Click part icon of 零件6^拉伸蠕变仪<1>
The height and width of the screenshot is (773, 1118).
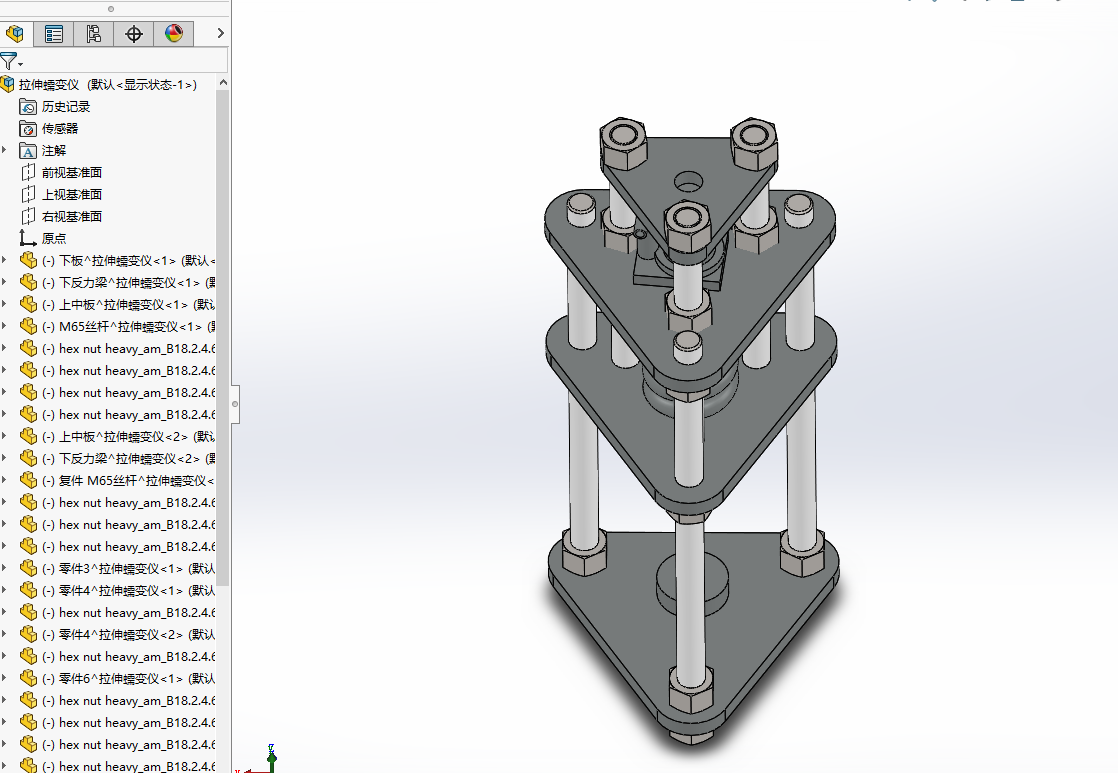click(28, 678)
